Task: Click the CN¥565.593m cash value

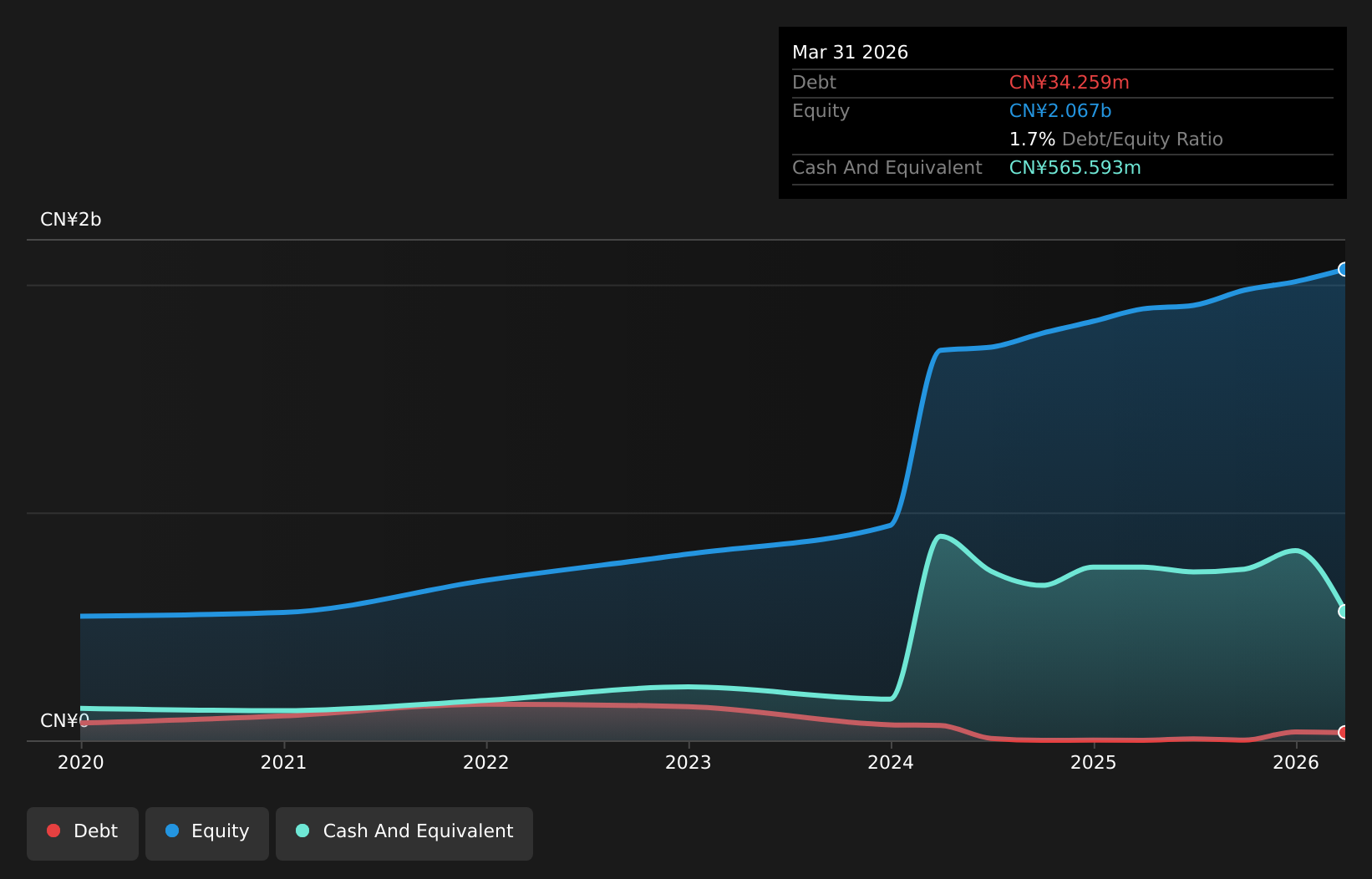Action: (1075, 168)
